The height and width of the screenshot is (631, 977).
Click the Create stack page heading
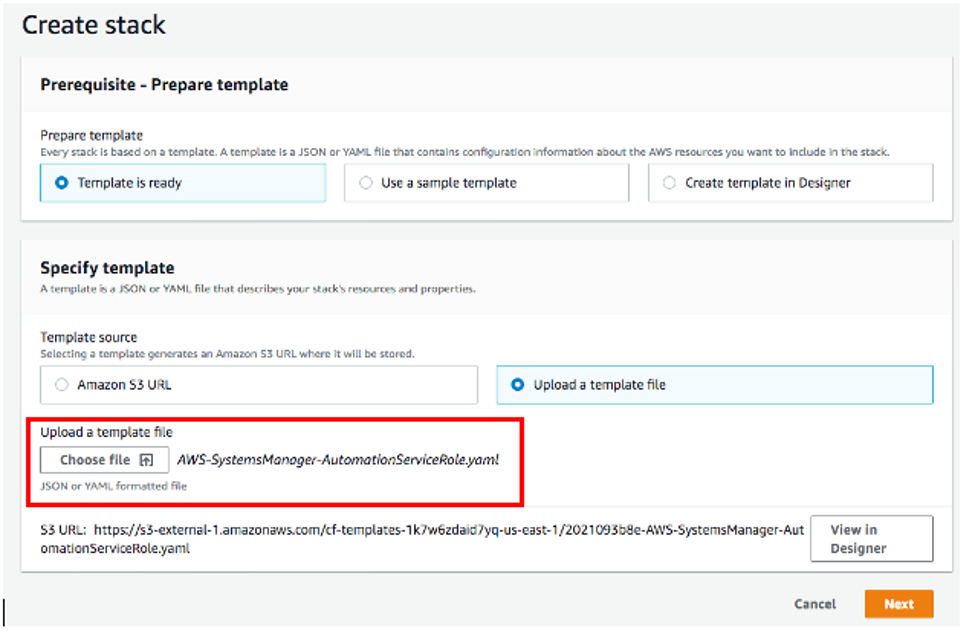(93, 25)
